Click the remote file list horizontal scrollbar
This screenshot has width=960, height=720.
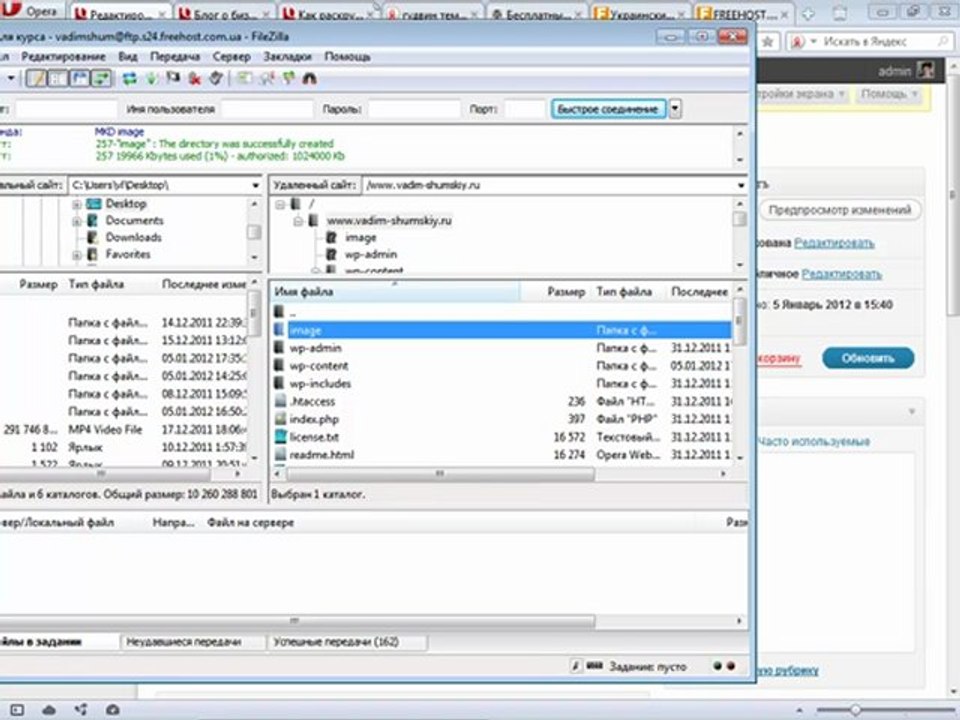tap(441, 474)
